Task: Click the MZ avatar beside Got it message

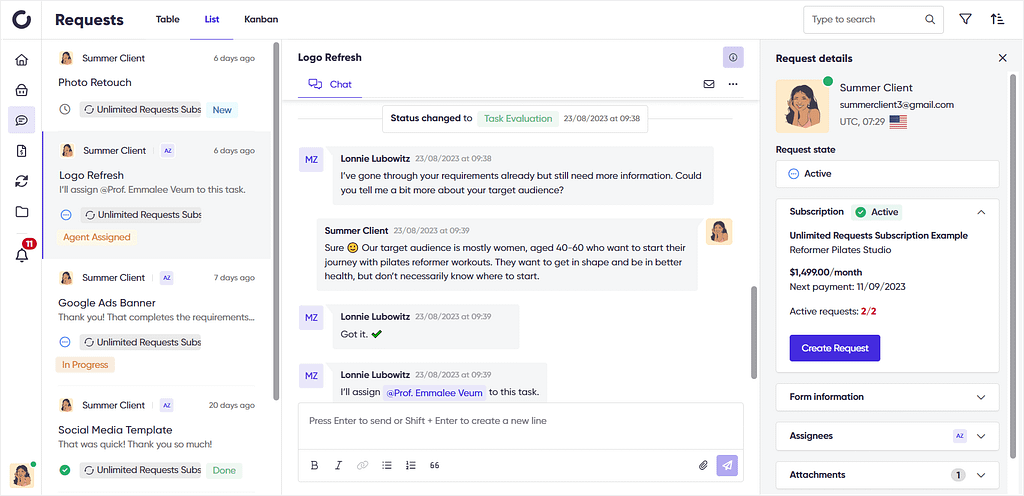Action: coord(312,317)
